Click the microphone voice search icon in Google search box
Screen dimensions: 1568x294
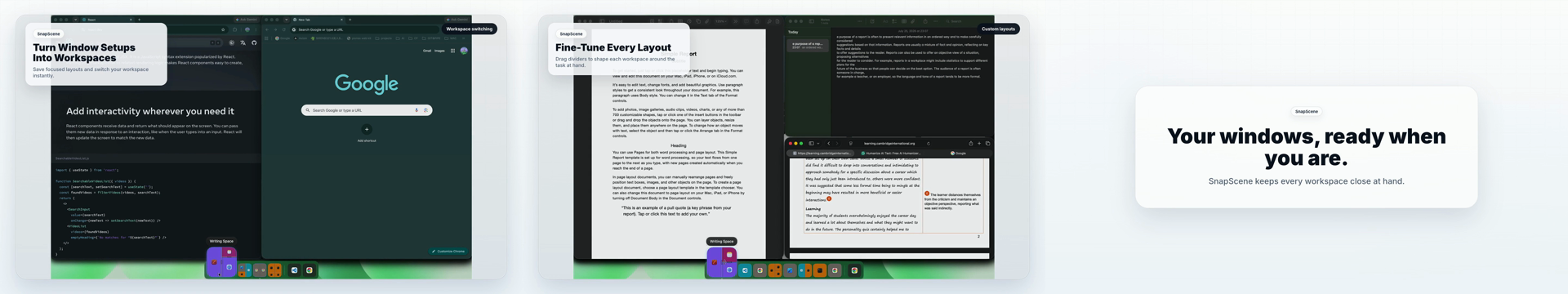pyautogui.click(x=416, y=109)
